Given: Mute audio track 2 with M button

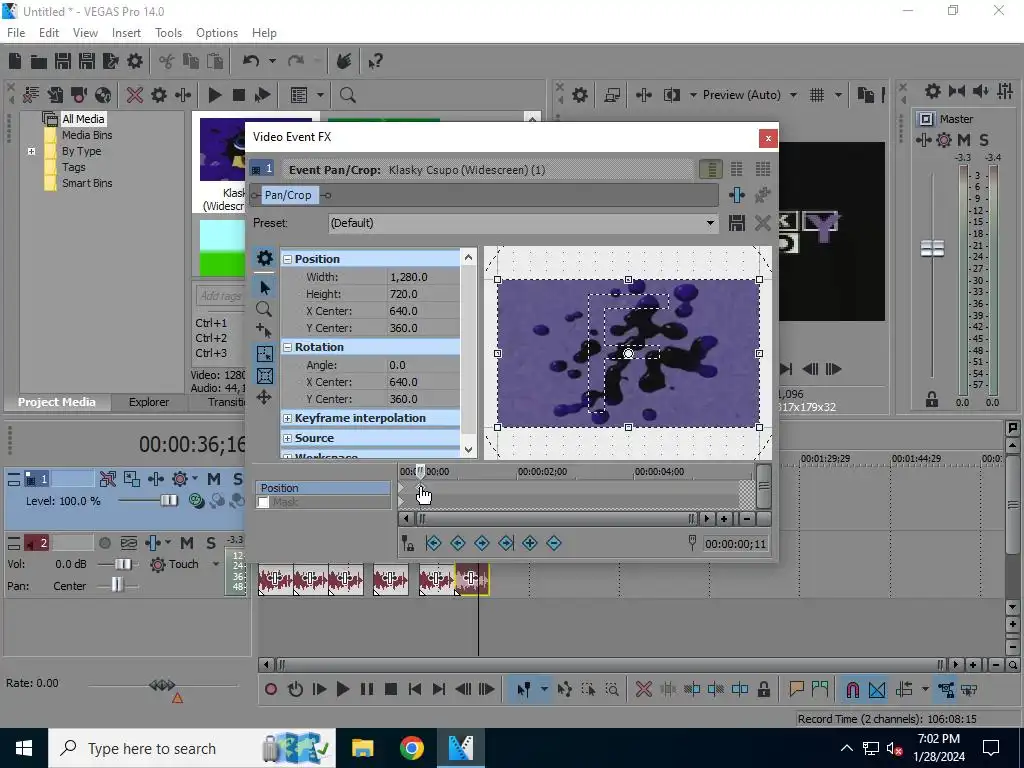Looking at the screenshot, I should tap(187, 543).
